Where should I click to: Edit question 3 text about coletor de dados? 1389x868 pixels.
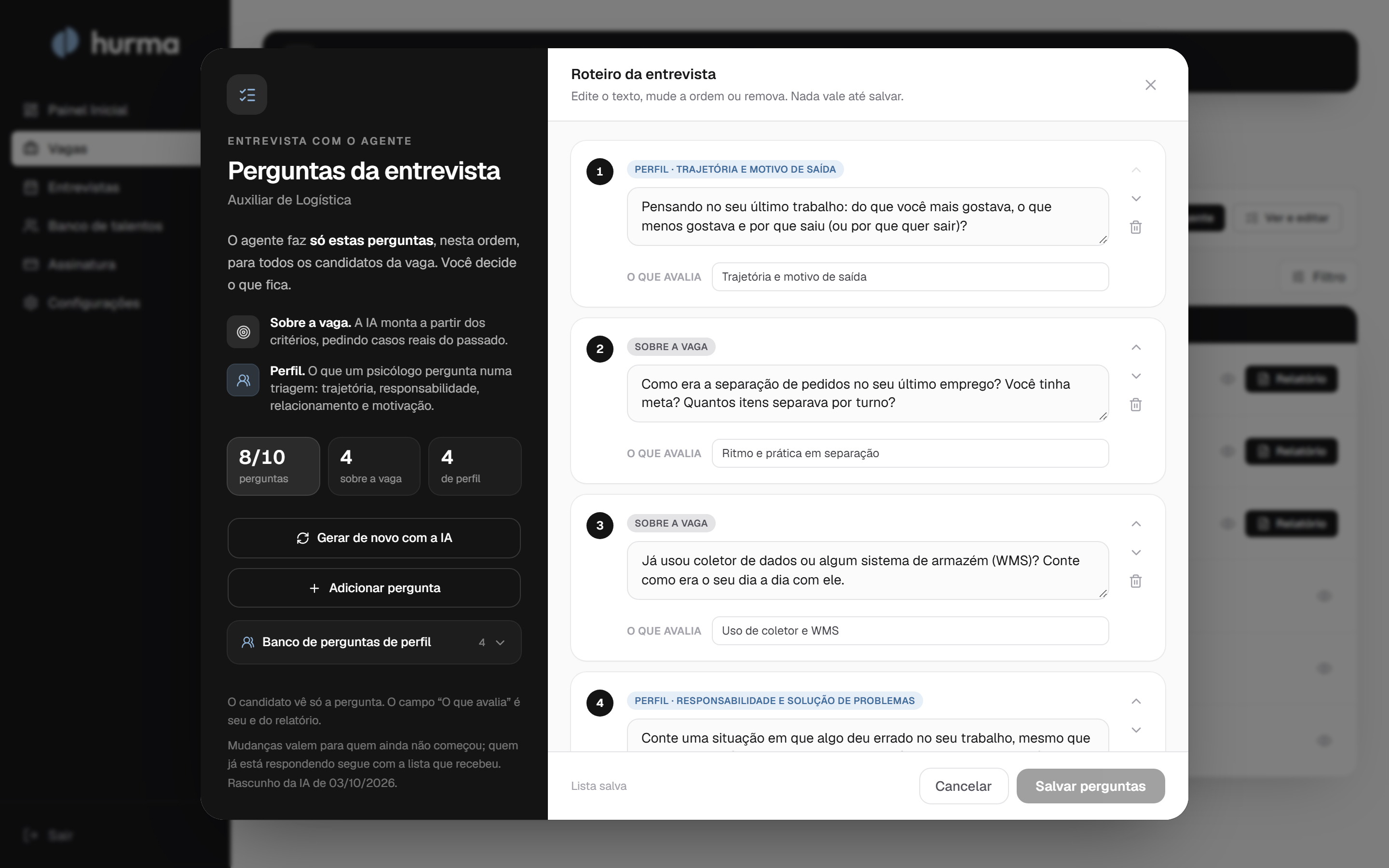click(867, 570)
